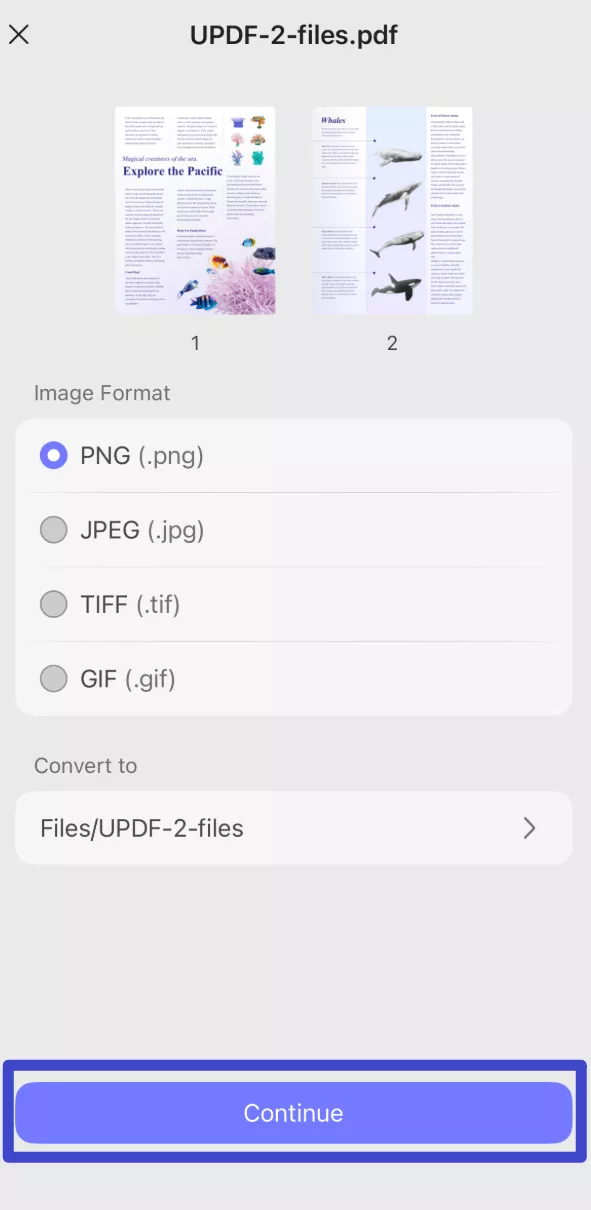
Task: Tap the page number 2 label
Action: point(391,343)
